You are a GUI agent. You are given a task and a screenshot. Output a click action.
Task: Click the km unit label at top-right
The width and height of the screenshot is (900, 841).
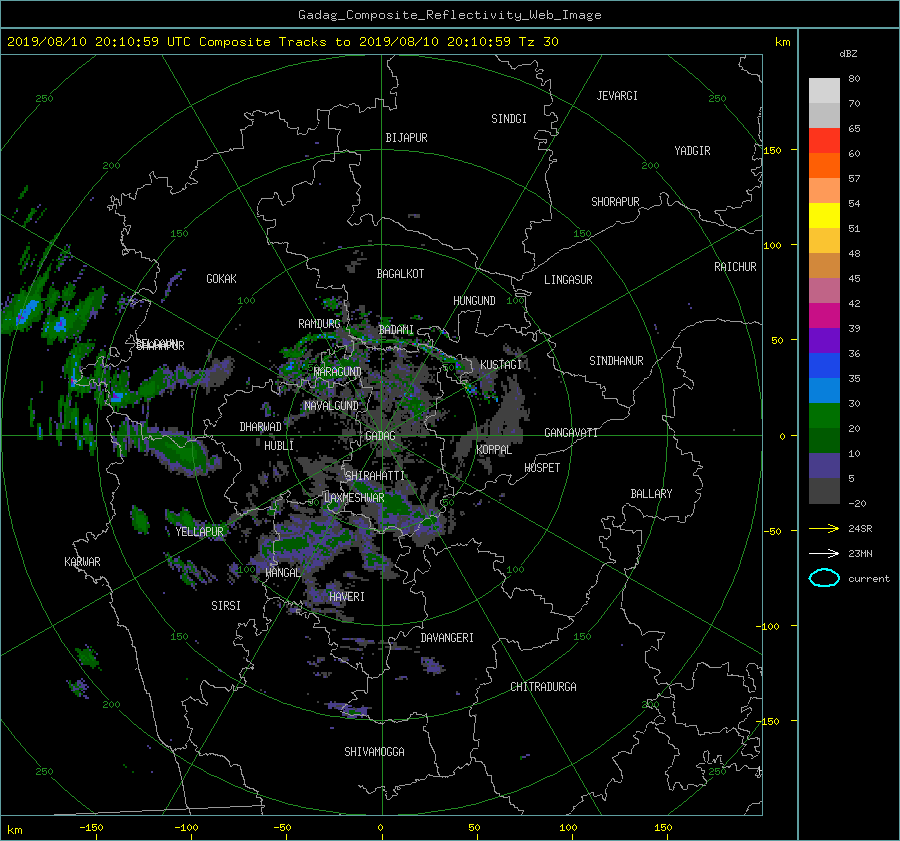(782, 42)
